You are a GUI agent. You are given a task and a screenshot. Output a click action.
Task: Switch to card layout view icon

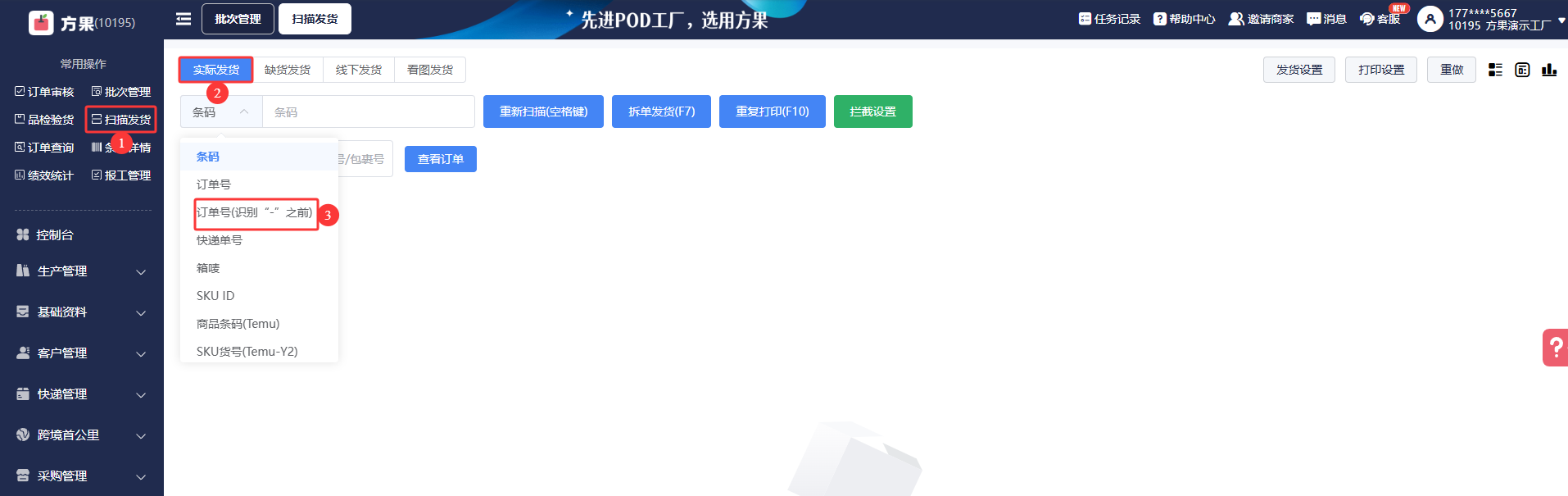tap(1522, 70)
